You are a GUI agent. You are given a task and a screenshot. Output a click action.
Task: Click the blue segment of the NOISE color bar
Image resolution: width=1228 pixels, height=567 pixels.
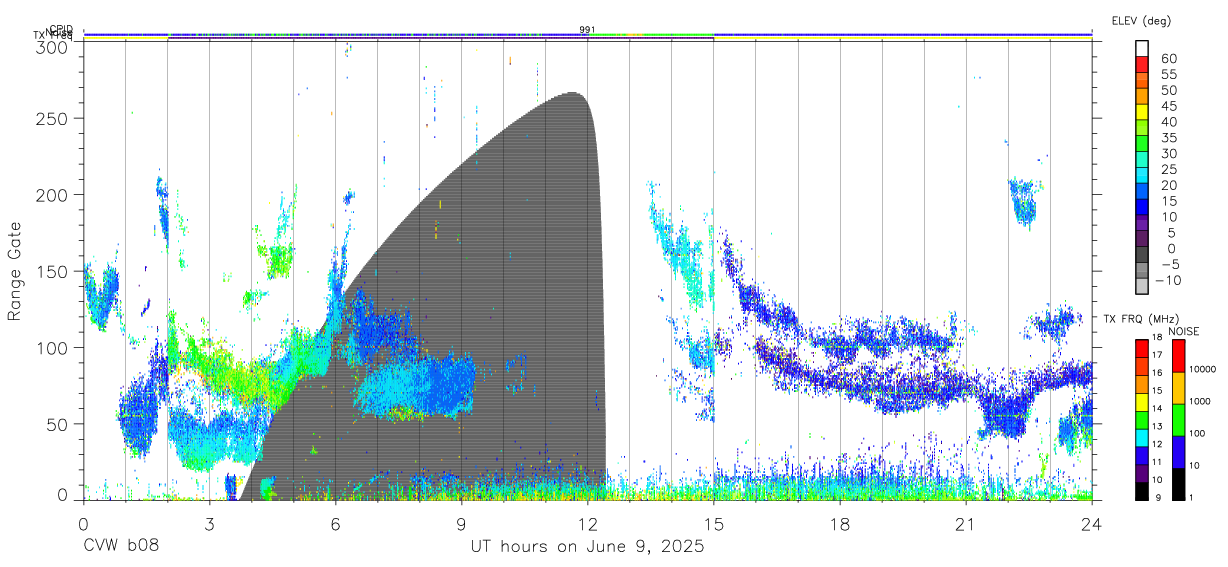1177,451
